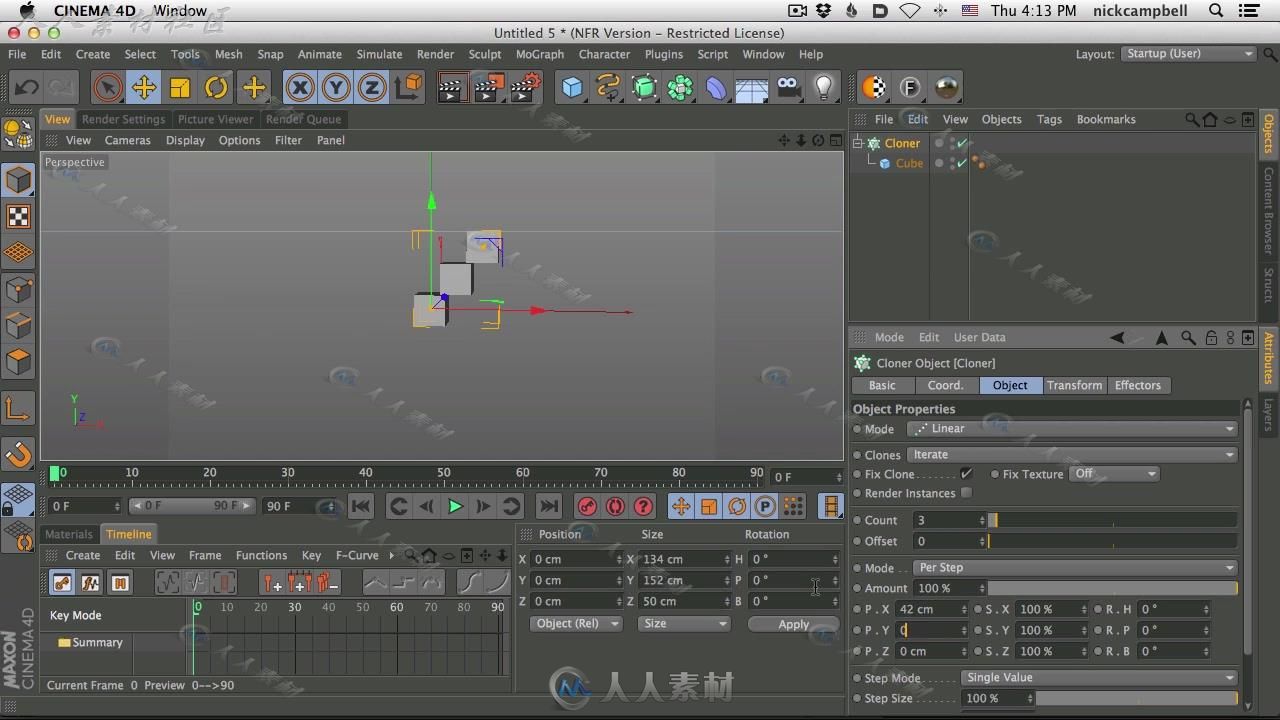The image size is (1280, 720).
Task: Open Edit Render Settings icon
Action: click(526, 88)
